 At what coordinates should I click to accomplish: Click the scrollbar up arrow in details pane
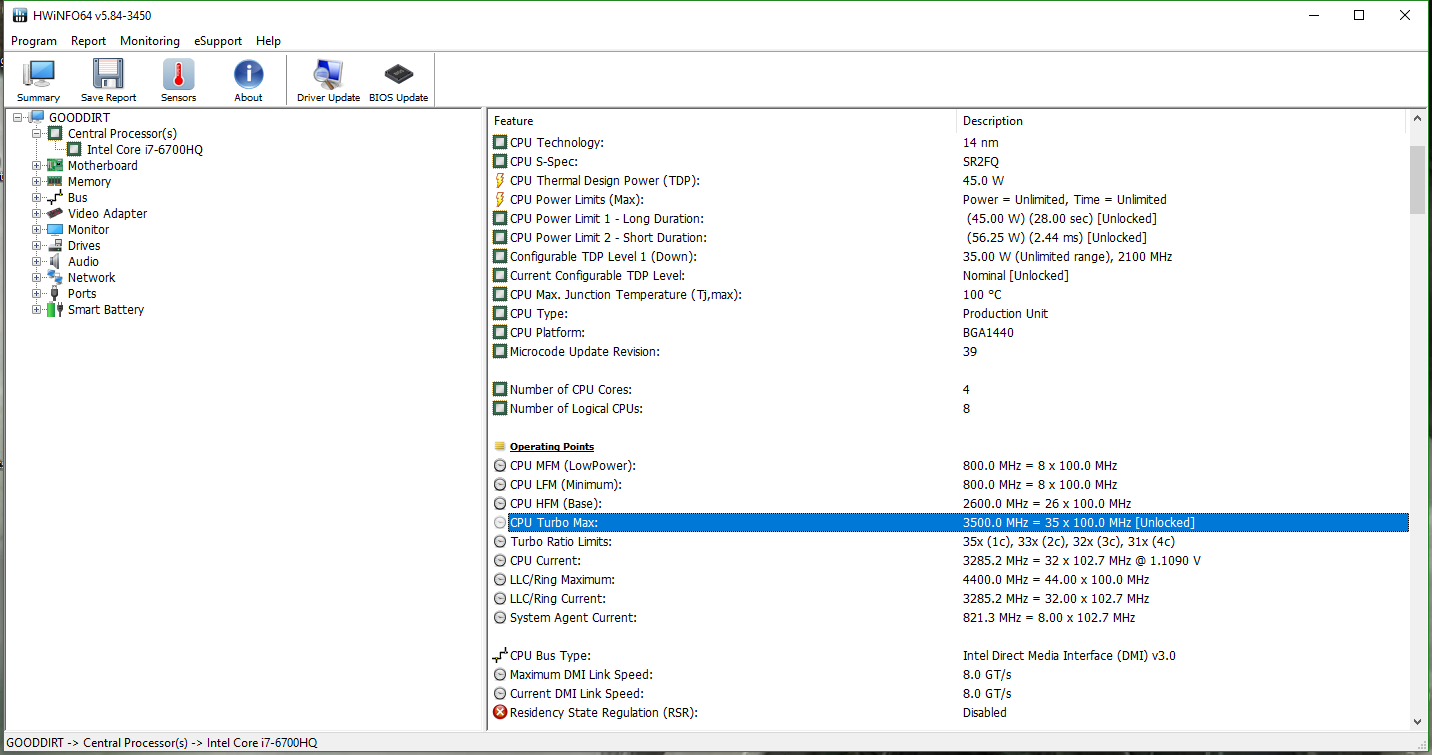1417,119
